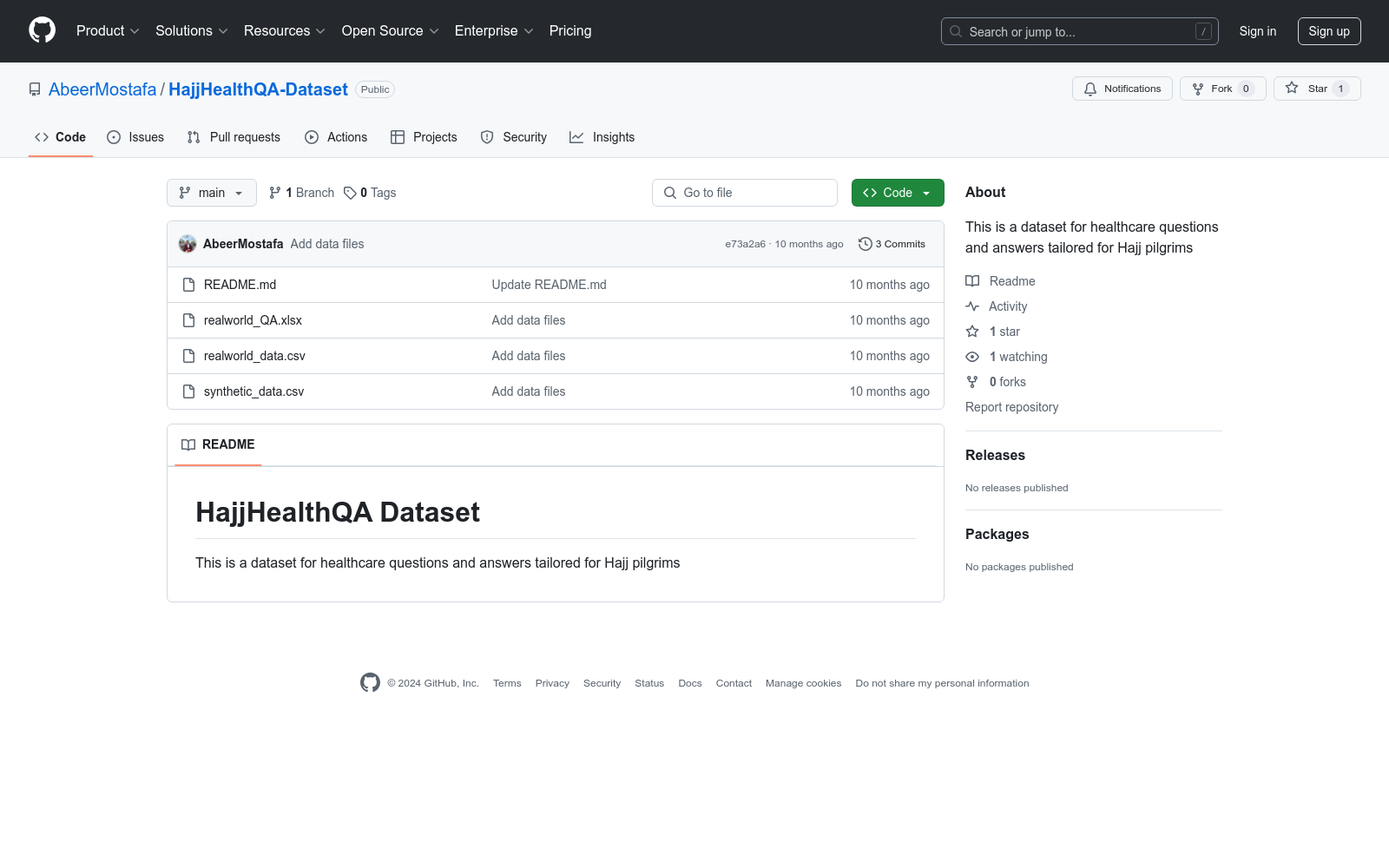Image resolution: width=1389 pixels, height=868 pixels.
Task: Select the README tab in file viewer
Action: 218,444
